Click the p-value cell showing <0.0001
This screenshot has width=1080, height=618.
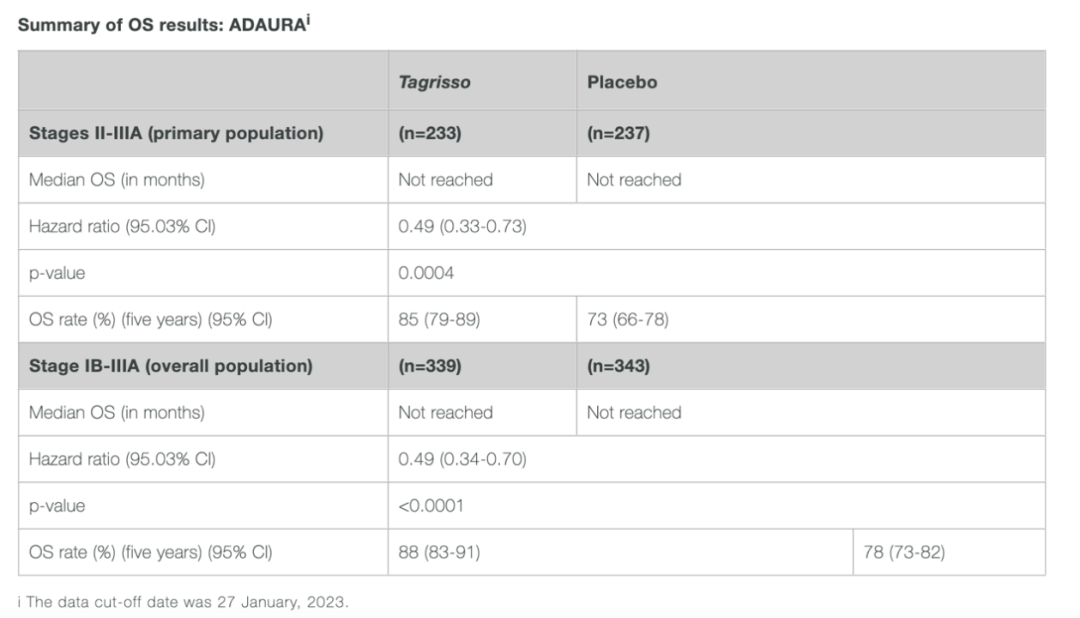pyautogui.click(x=430, y=506)
